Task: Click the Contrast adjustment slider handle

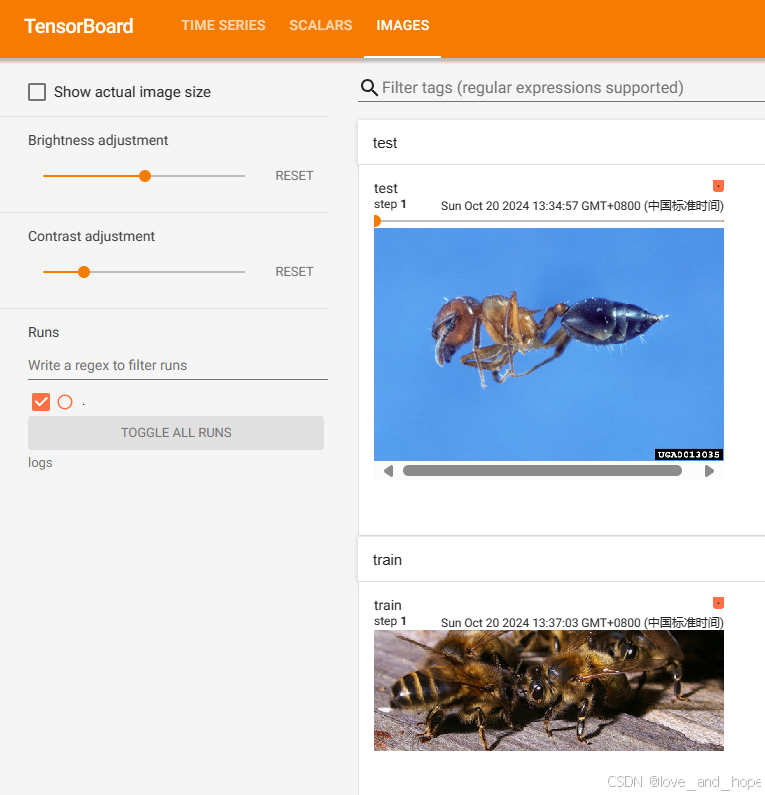Action: coord(84,272)
